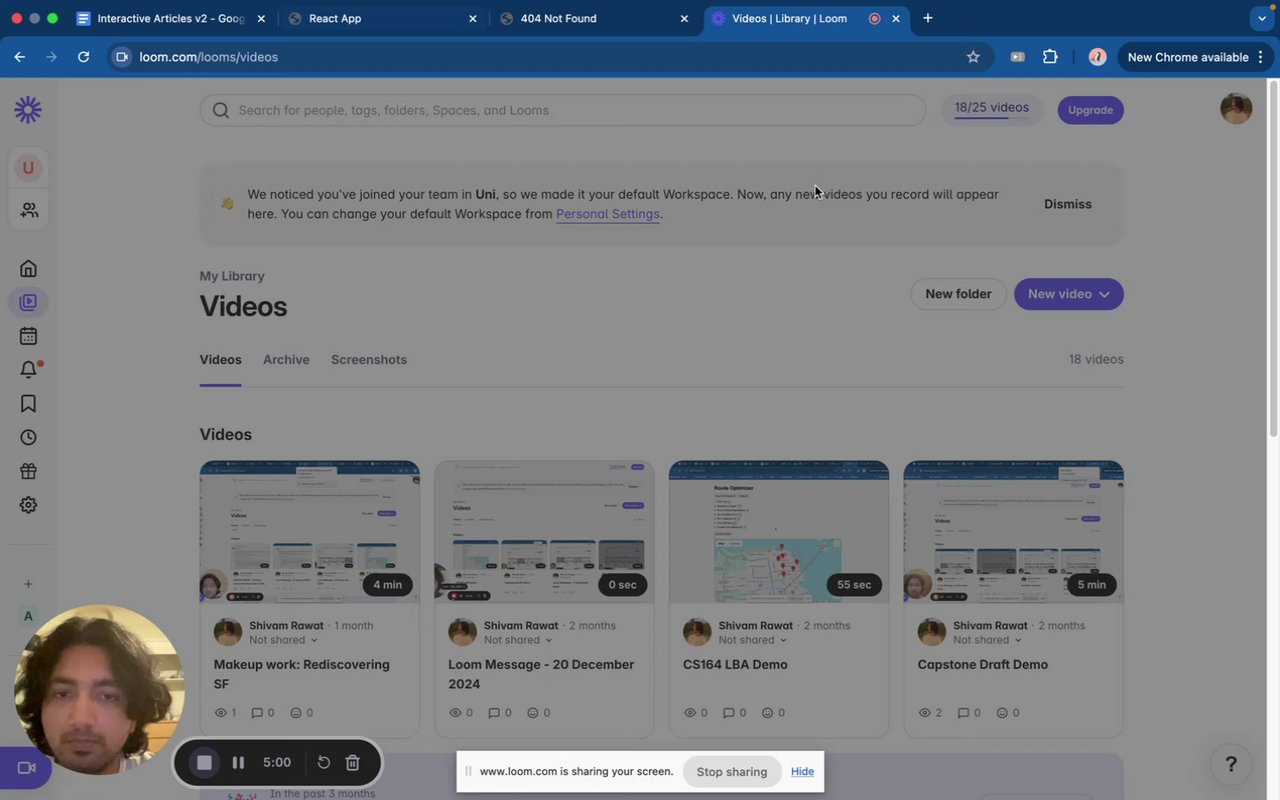Click the Loom logo in the sidebar

coord(28,110)
